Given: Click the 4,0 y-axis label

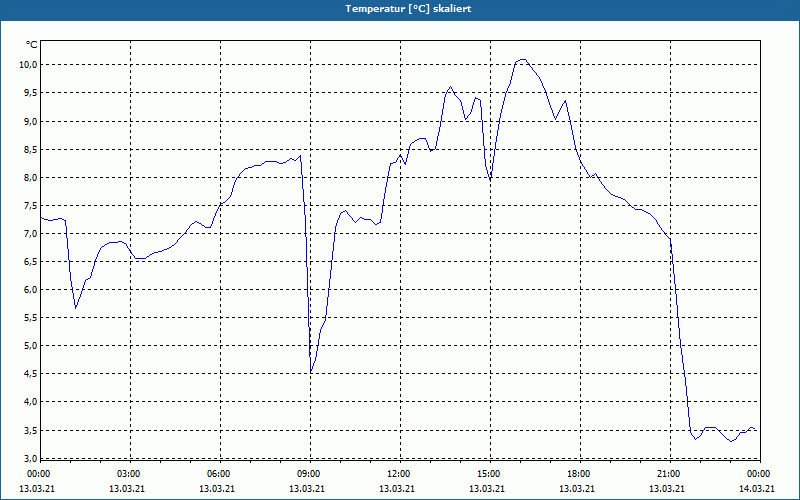Looking at the screenshot, I should (30, 402).
